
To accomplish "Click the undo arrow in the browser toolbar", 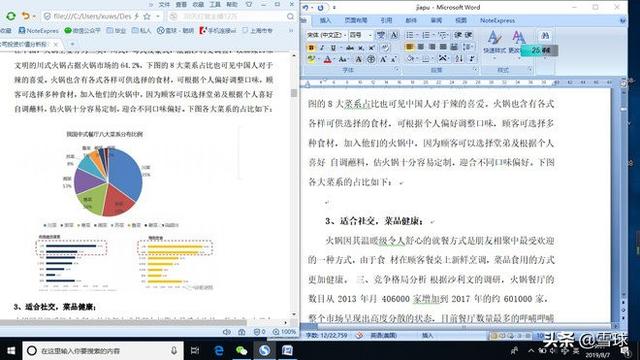I will point(26,16).
